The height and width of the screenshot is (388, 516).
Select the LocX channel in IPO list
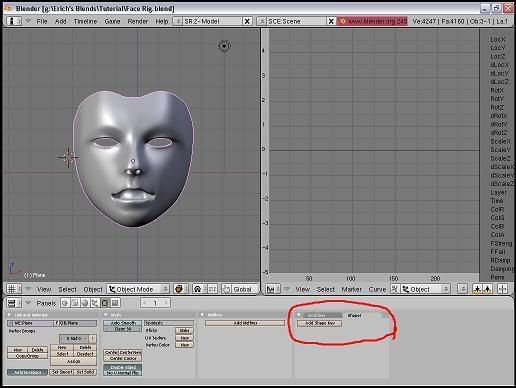point(498,39)
